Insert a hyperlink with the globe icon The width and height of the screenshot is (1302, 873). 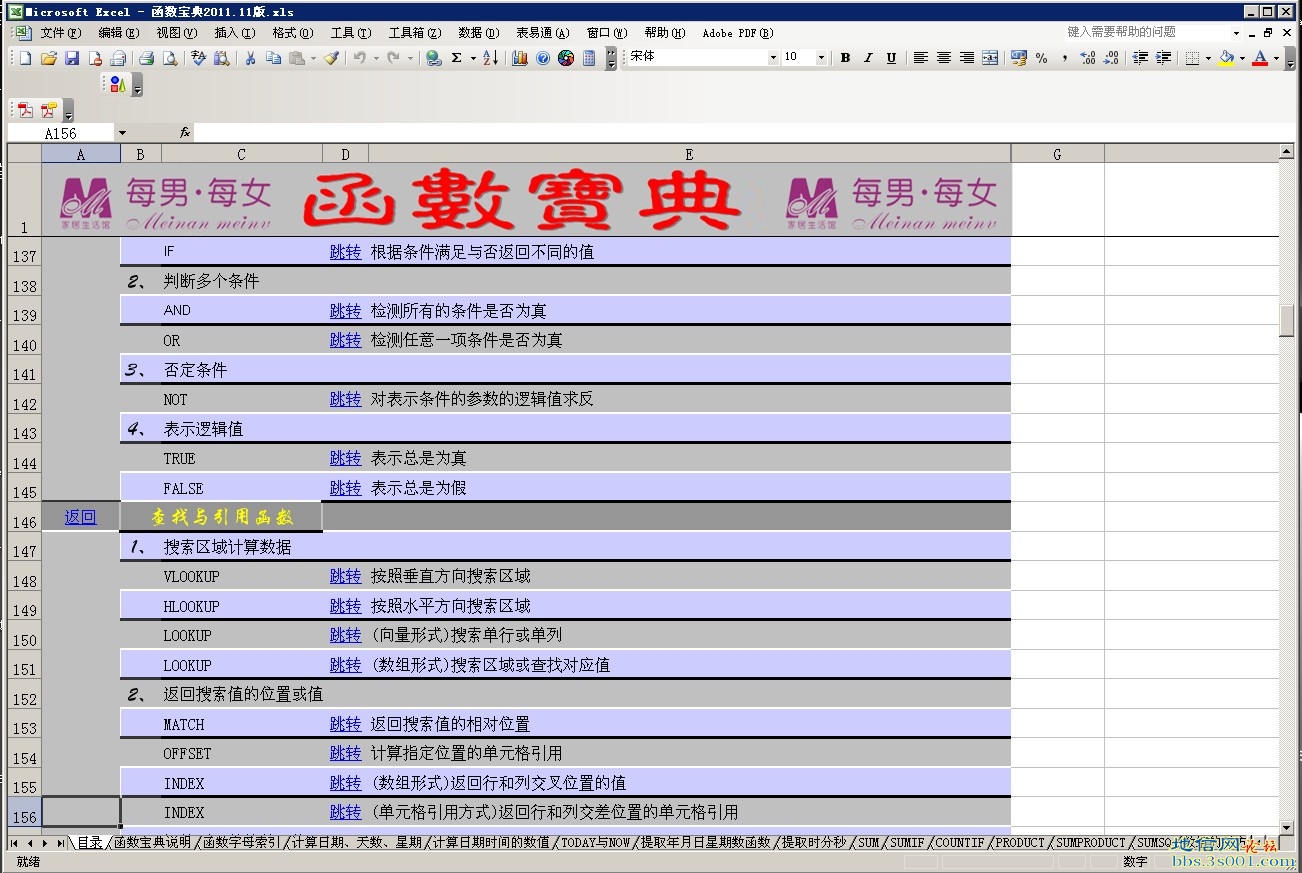point(433,58)
